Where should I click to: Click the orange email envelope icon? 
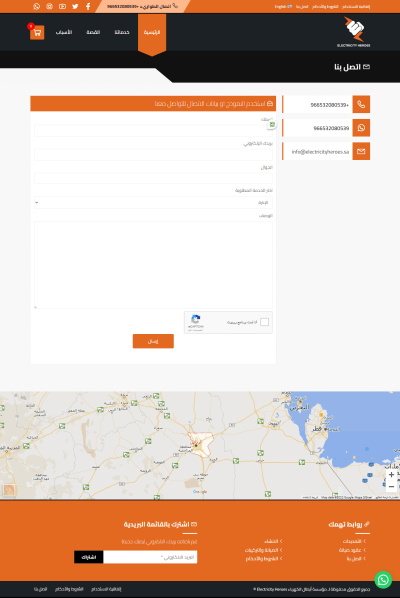tap(361, 151)
